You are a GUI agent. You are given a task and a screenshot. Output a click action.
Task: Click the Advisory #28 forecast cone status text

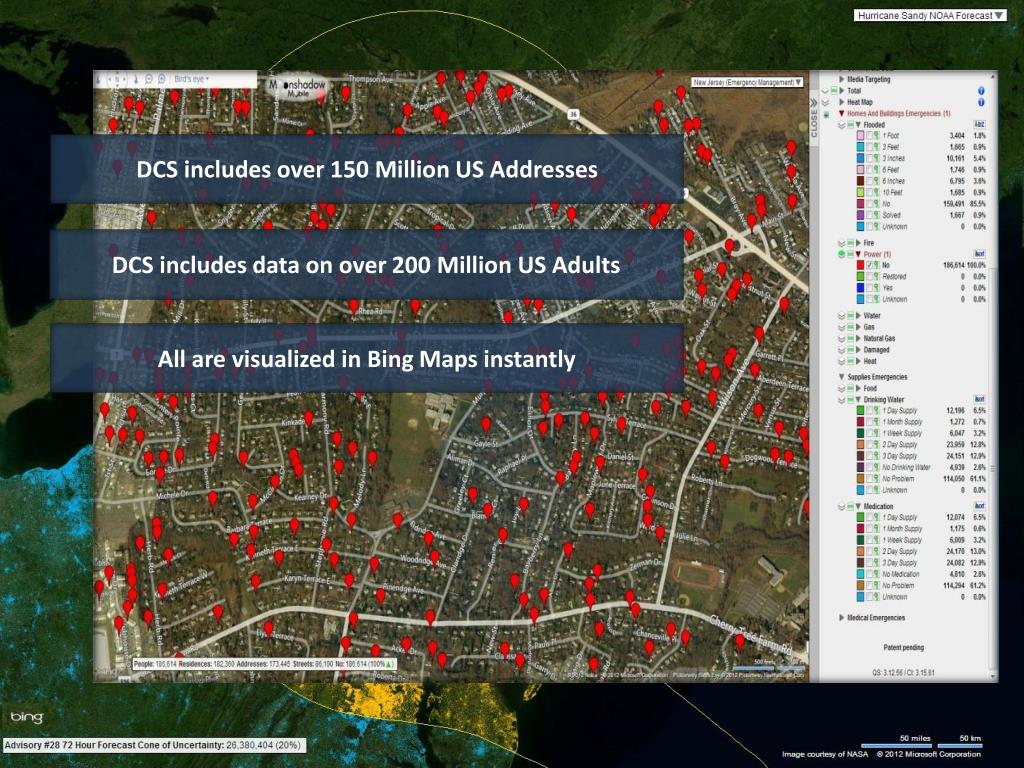click(x=153, y=745)
